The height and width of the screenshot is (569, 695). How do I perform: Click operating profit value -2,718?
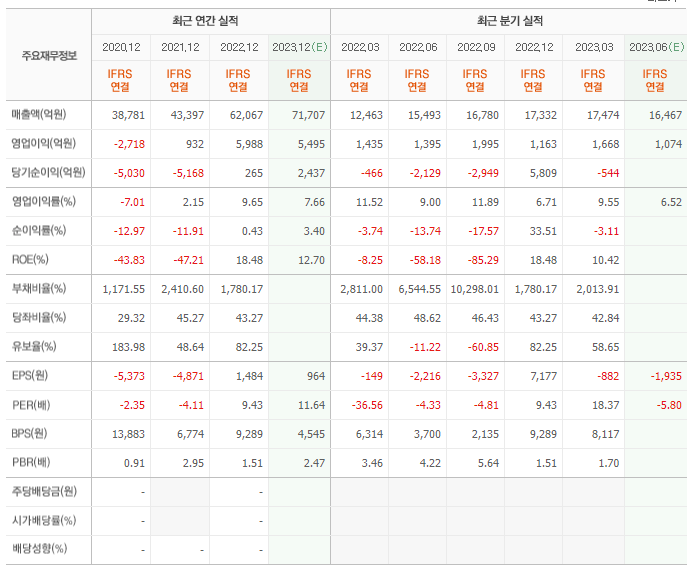coord(129,144)
